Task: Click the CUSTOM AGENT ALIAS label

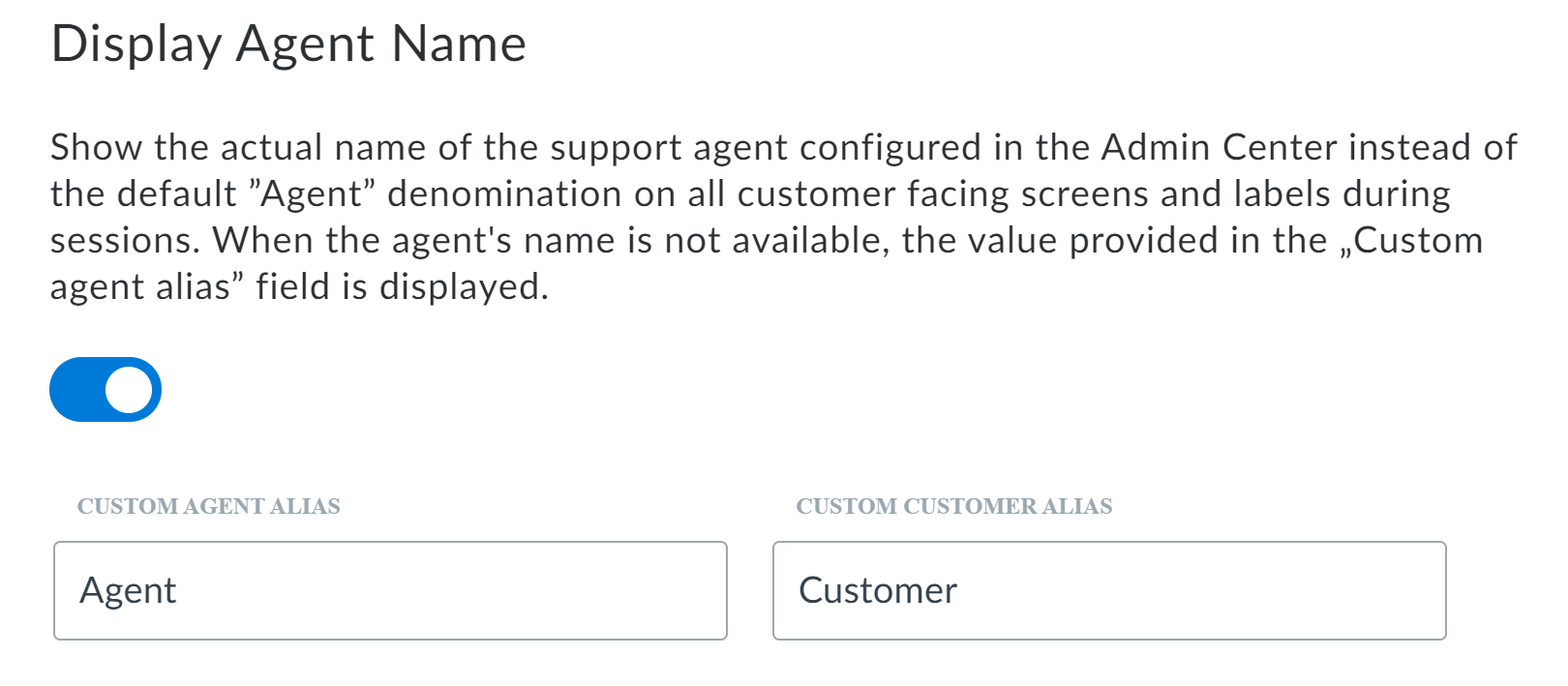Action: click(x=209, y=506)
